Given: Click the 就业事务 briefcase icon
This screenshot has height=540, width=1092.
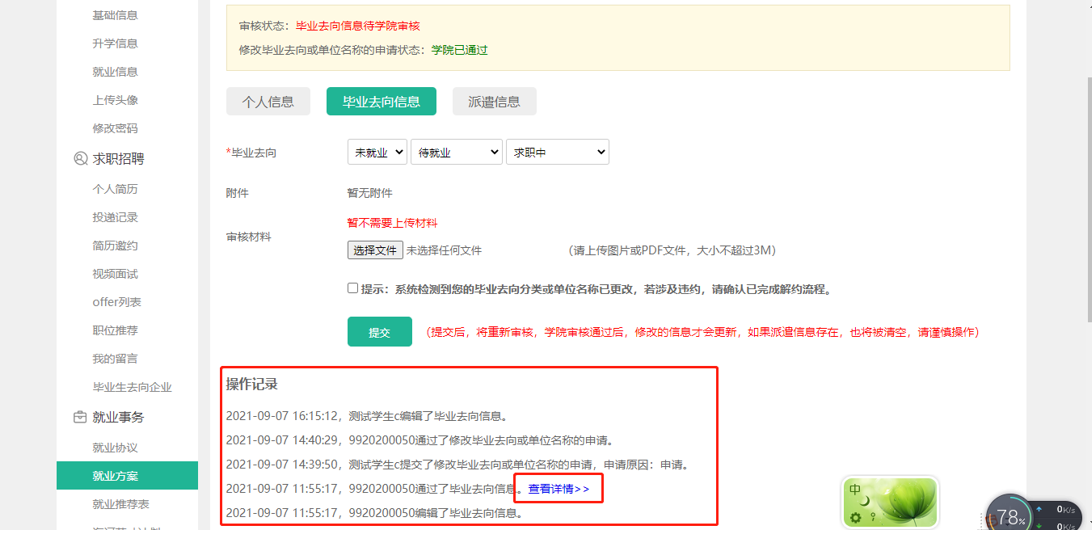Looking at the screenshot, I should click(80, 417).
